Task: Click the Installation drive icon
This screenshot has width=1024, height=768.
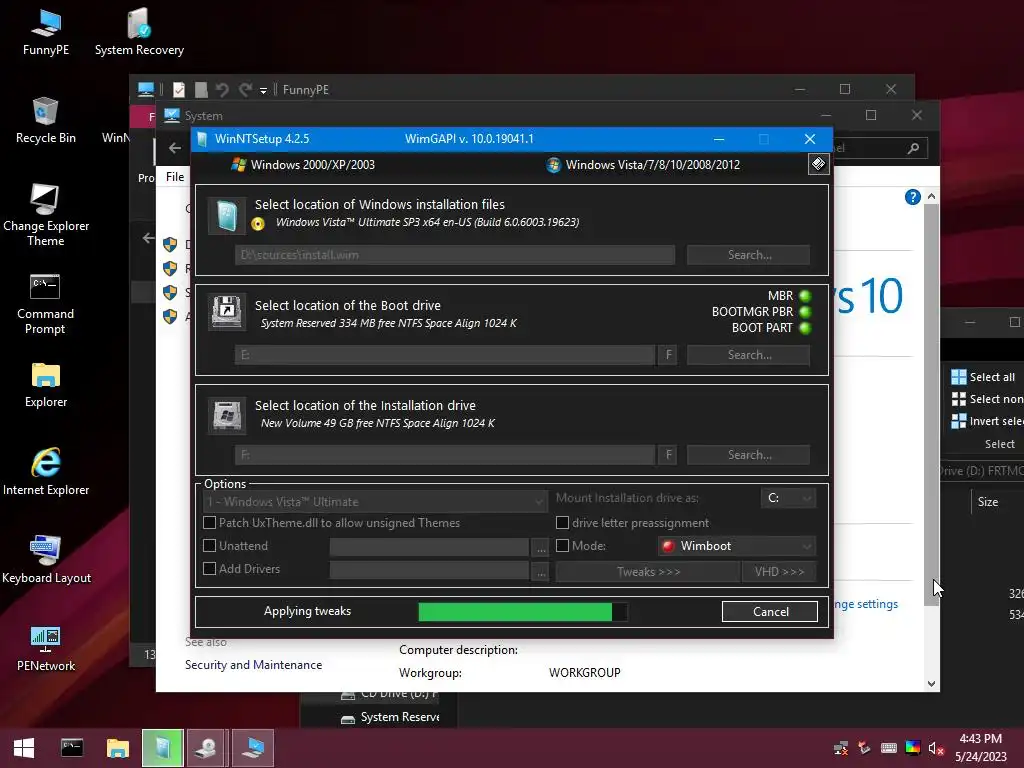Action: [227, 415]
